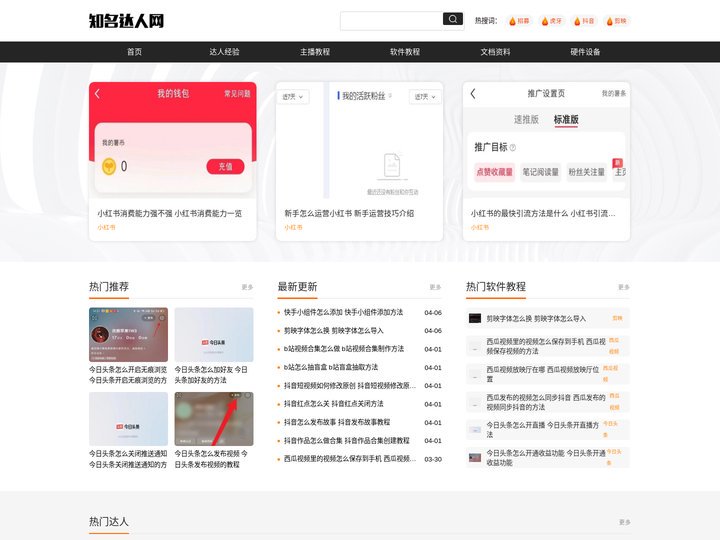Image resolution: width=720 pixels, height=540 pixels.
Task: Open thumbnail for 今日头条怎么加好友
Action: point(214,334)
